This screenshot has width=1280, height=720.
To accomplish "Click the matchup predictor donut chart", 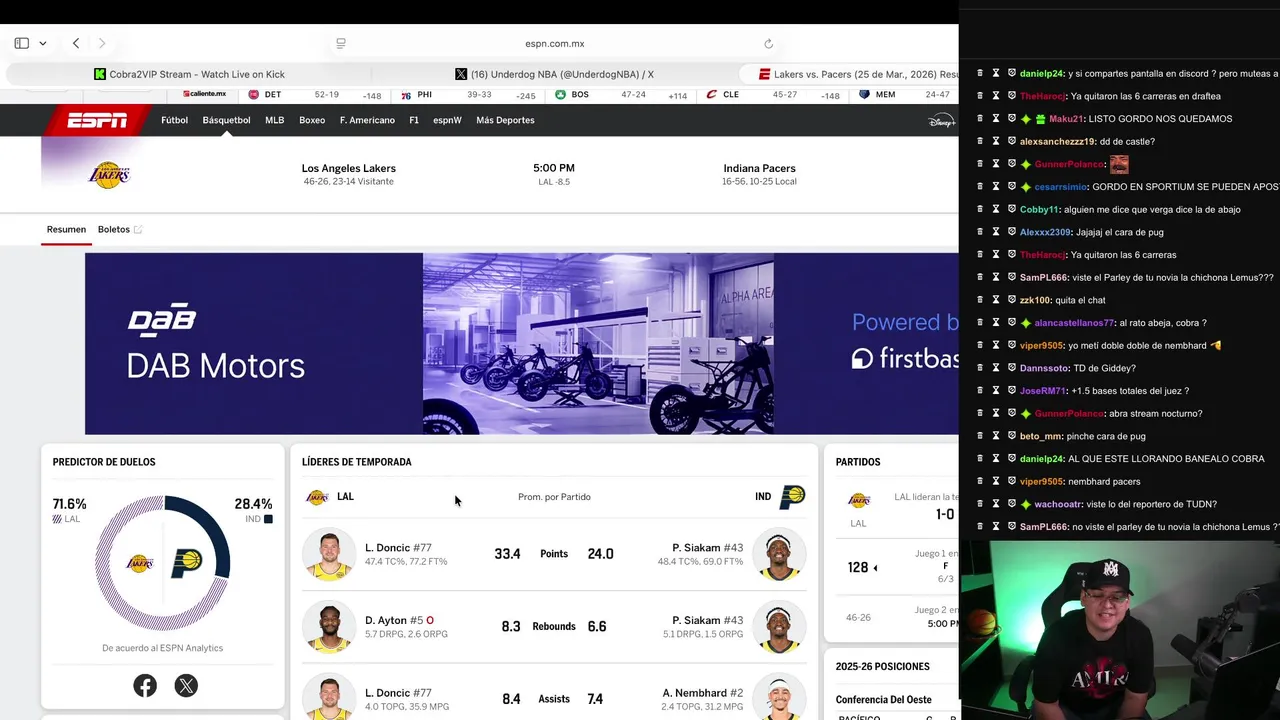I will pos(163,563).
